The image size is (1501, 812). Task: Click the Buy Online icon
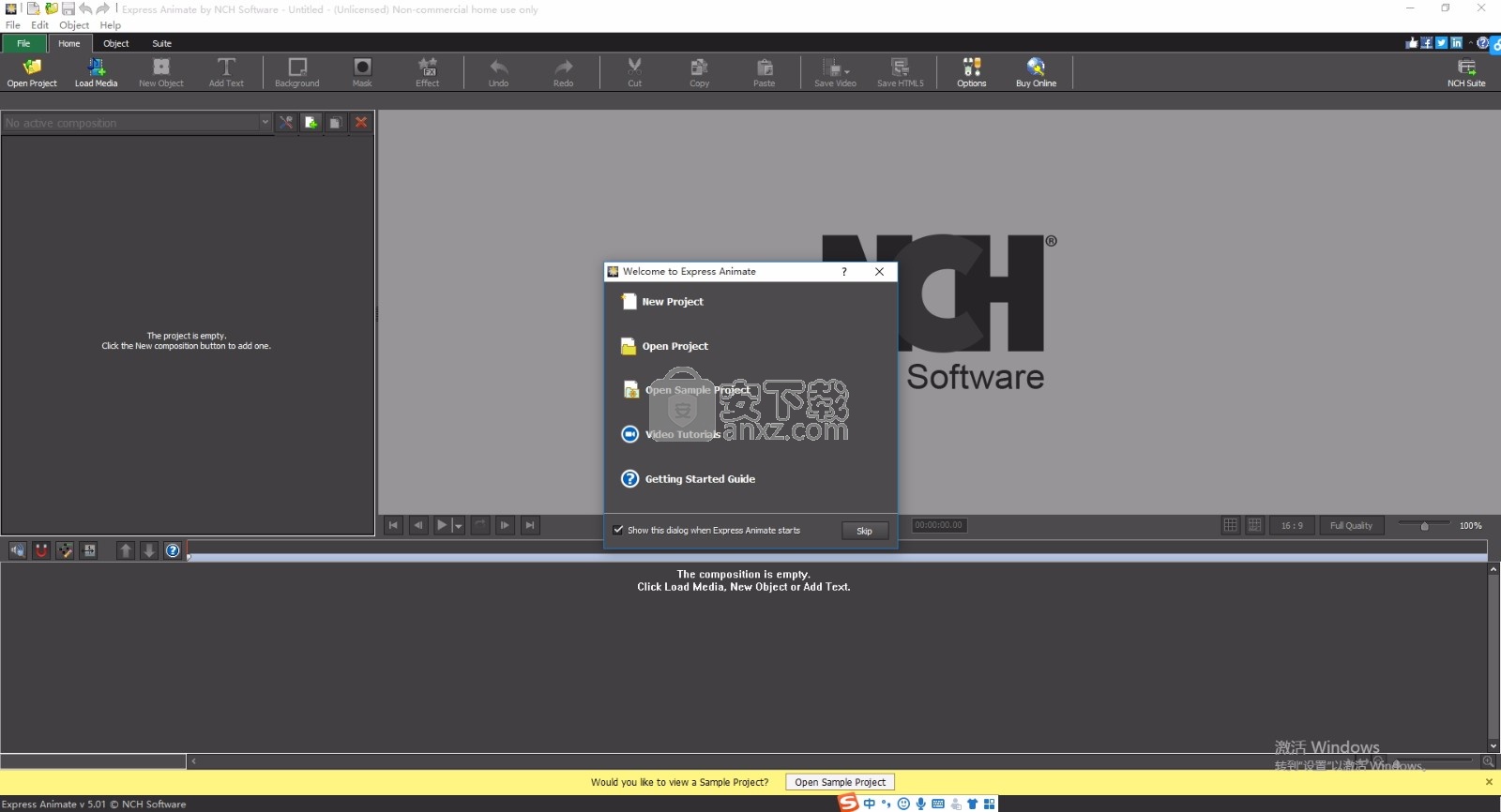(1036, 72)
